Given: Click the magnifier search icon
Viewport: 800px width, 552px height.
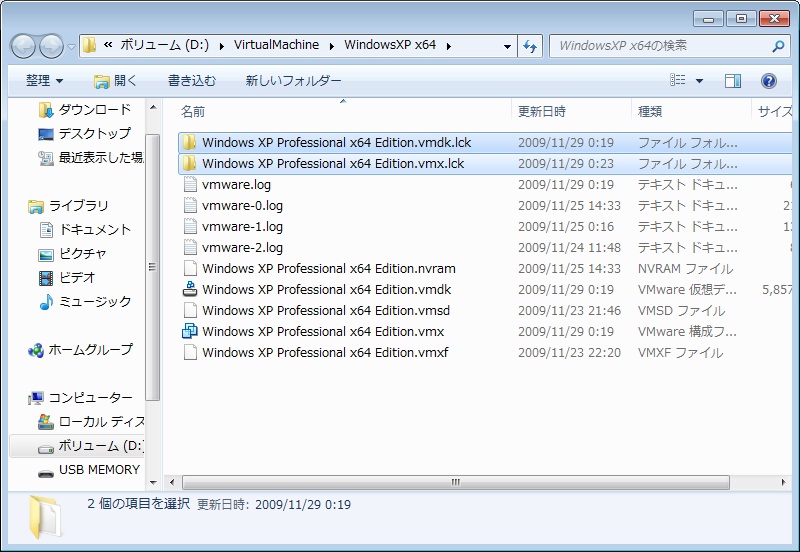Looking at the screenshot, I should 778,46.
